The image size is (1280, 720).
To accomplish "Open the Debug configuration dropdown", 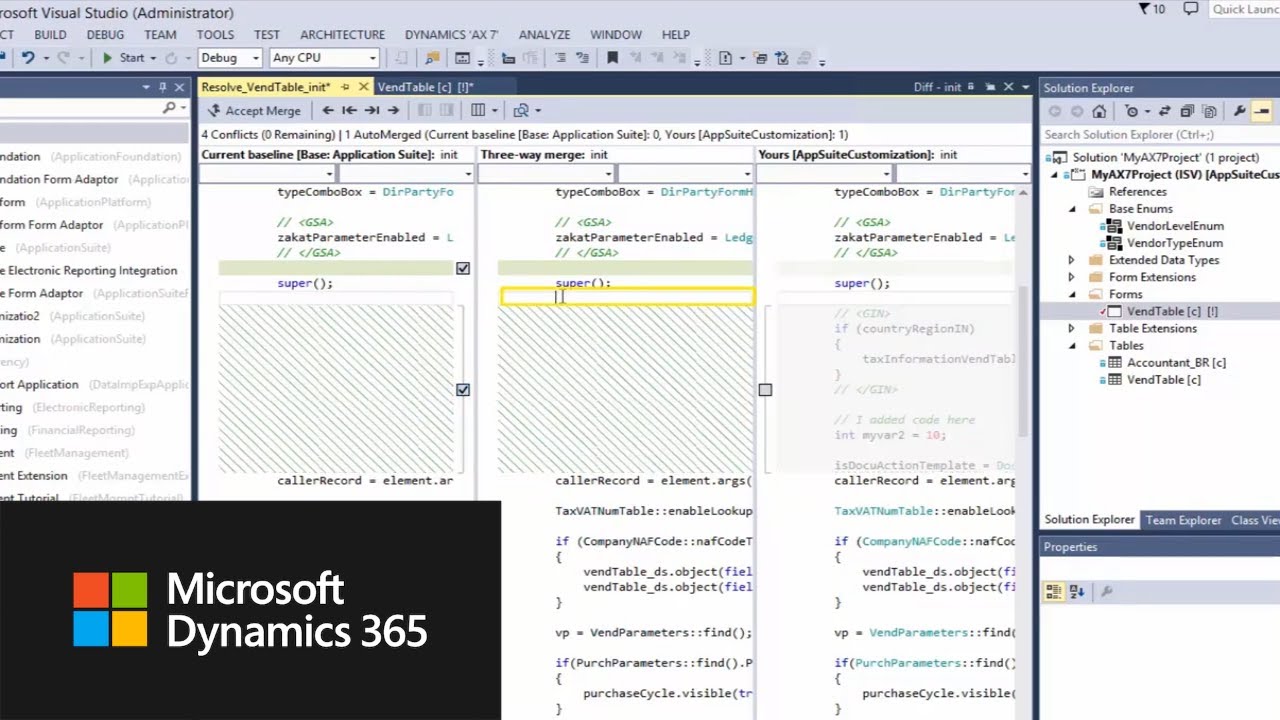I will point(229,58).
